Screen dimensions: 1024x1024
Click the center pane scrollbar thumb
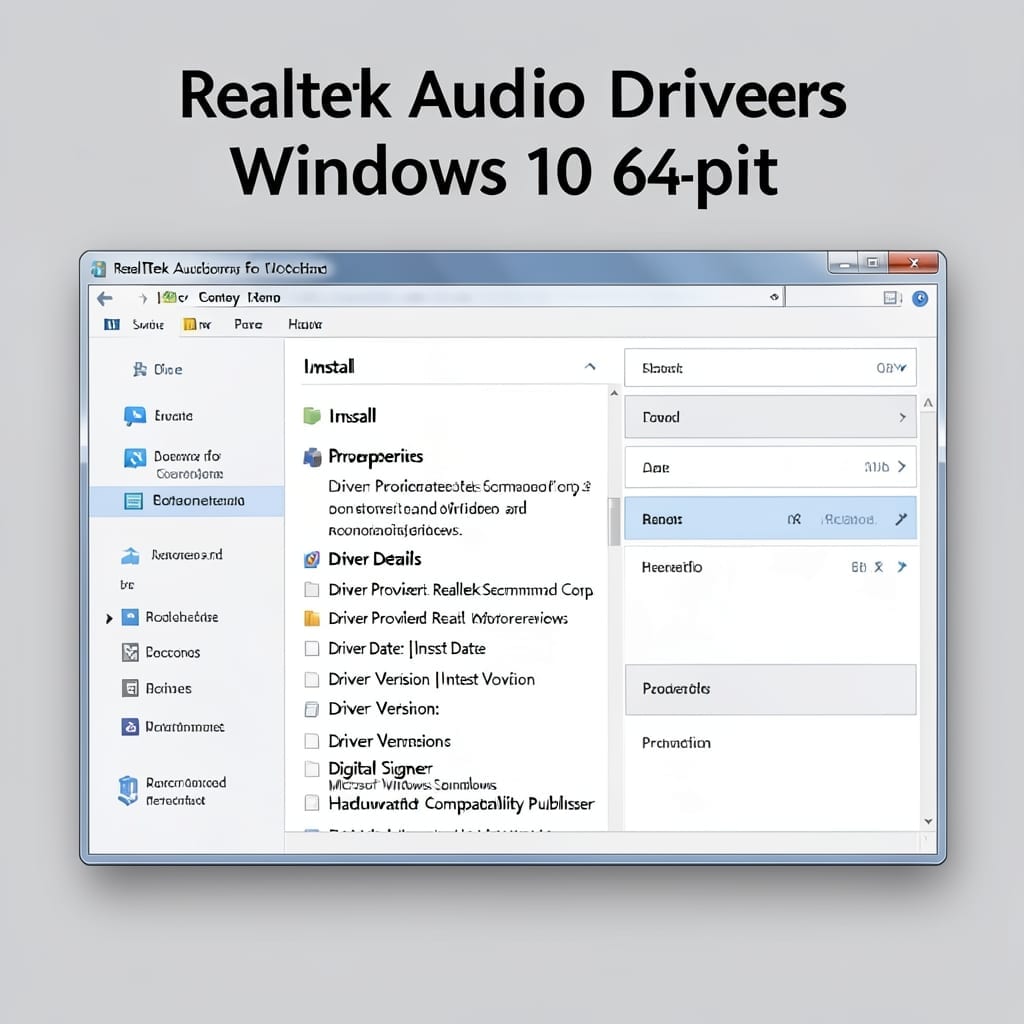pos(614,522)
